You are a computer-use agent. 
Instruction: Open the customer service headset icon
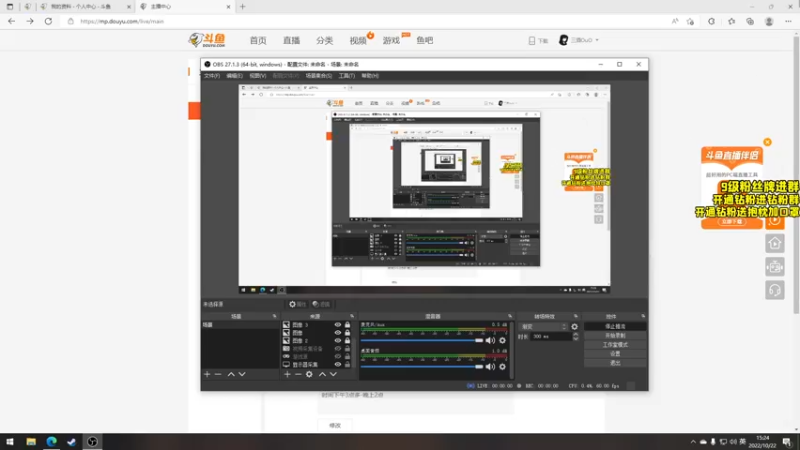774,290
